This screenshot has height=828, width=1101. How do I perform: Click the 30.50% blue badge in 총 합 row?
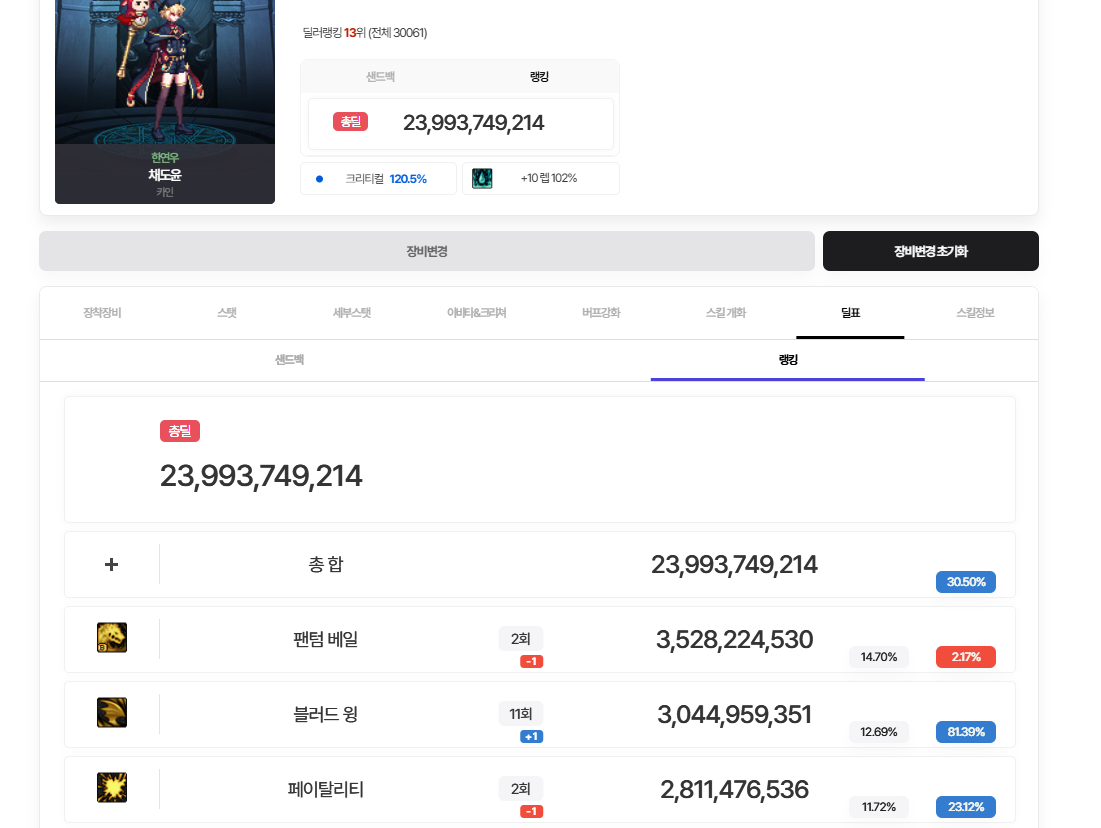click(965, 581)
